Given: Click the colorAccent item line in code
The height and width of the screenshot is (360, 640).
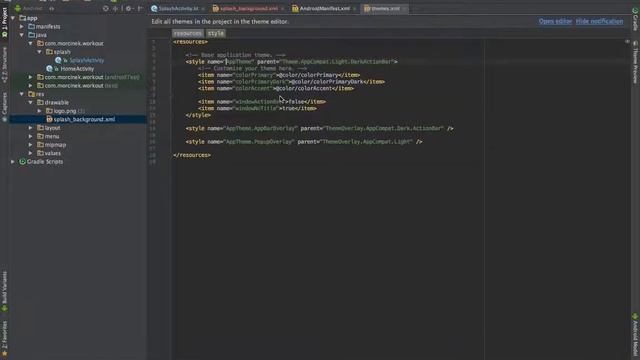Looking at the screenshot, I should click(276, 89).
